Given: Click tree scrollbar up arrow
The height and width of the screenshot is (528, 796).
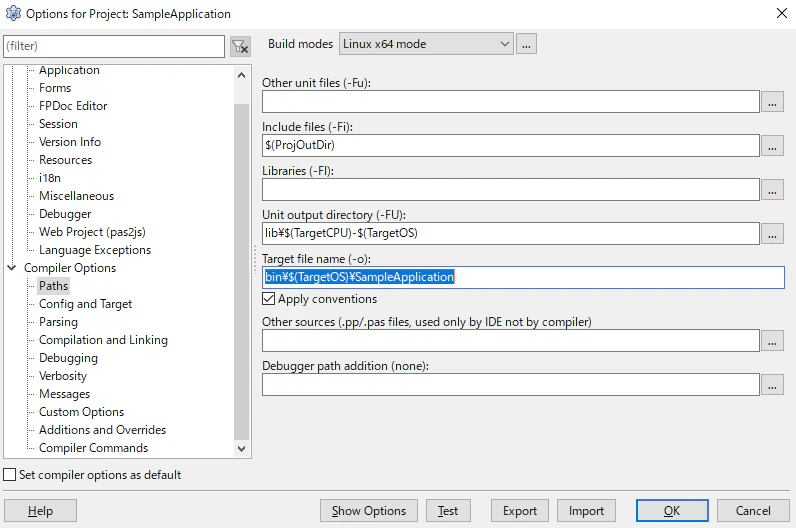Looking at the screenshot, I should (242, 76).
